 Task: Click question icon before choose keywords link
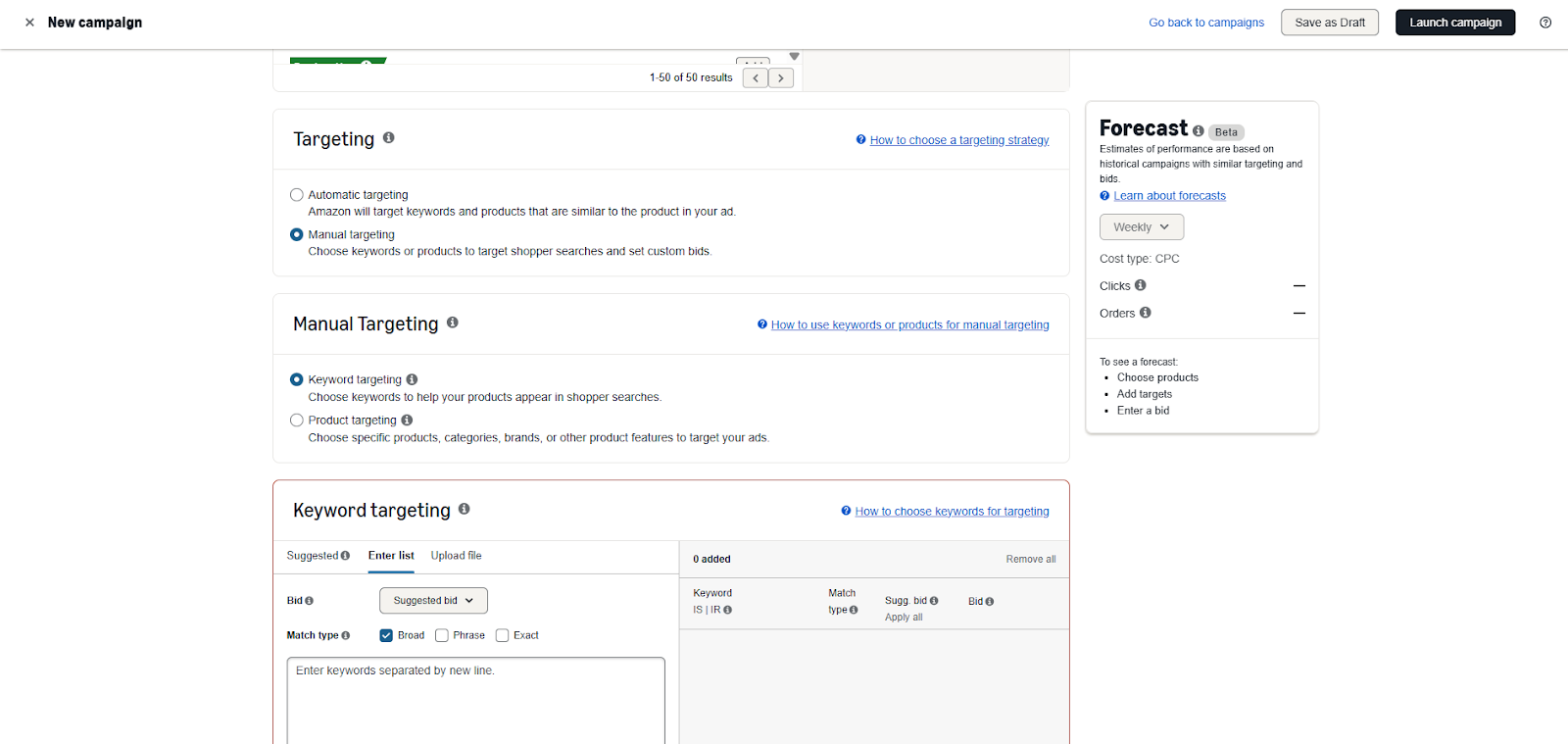pyautogui.click(x=846, y=511)
